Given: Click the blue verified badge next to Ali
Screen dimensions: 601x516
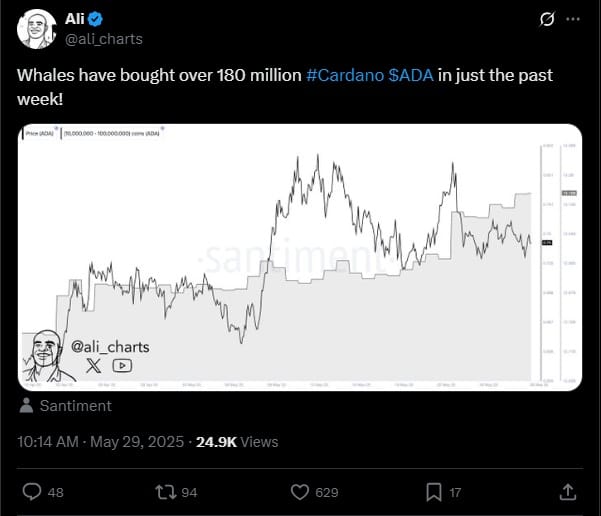Looking at the screenshot, I should 95,19.
